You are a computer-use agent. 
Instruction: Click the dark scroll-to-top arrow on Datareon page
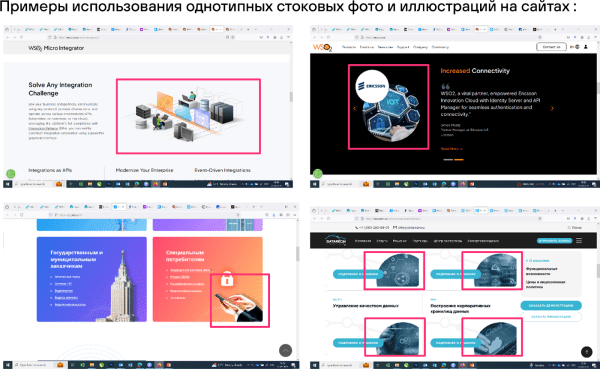(587, 351)
